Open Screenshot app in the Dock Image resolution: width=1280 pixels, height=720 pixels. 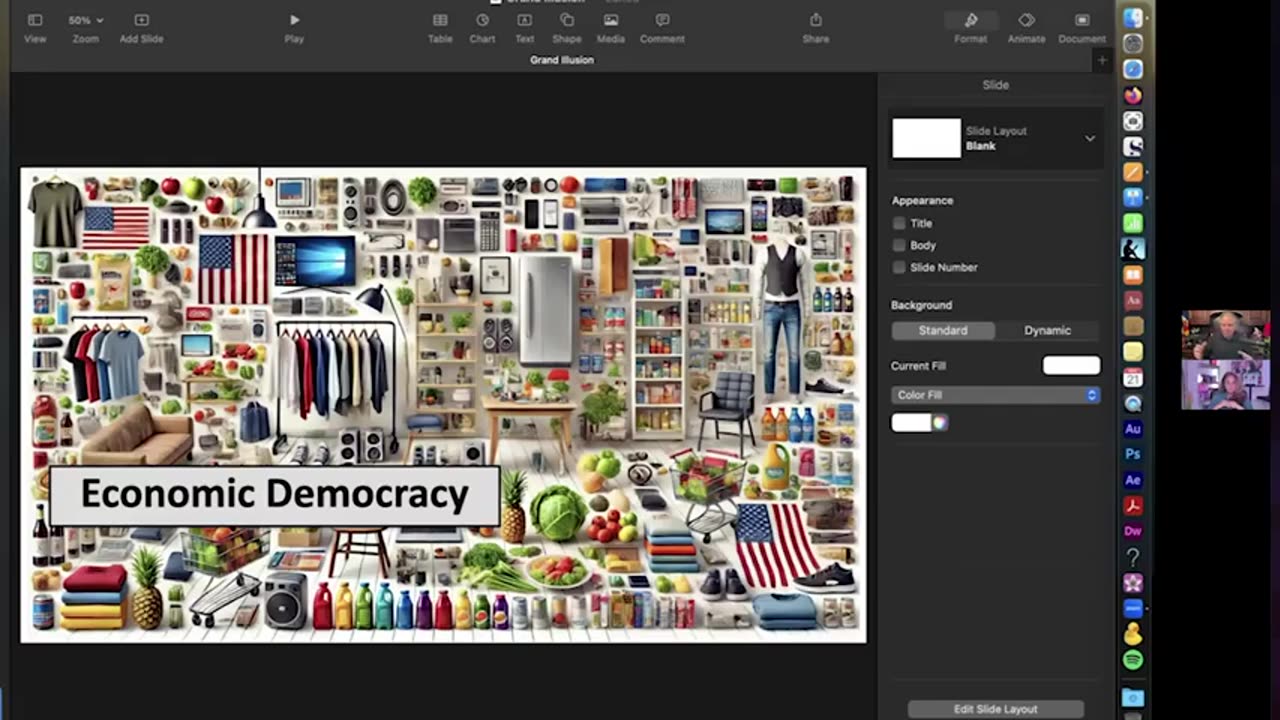(1133, 121)
